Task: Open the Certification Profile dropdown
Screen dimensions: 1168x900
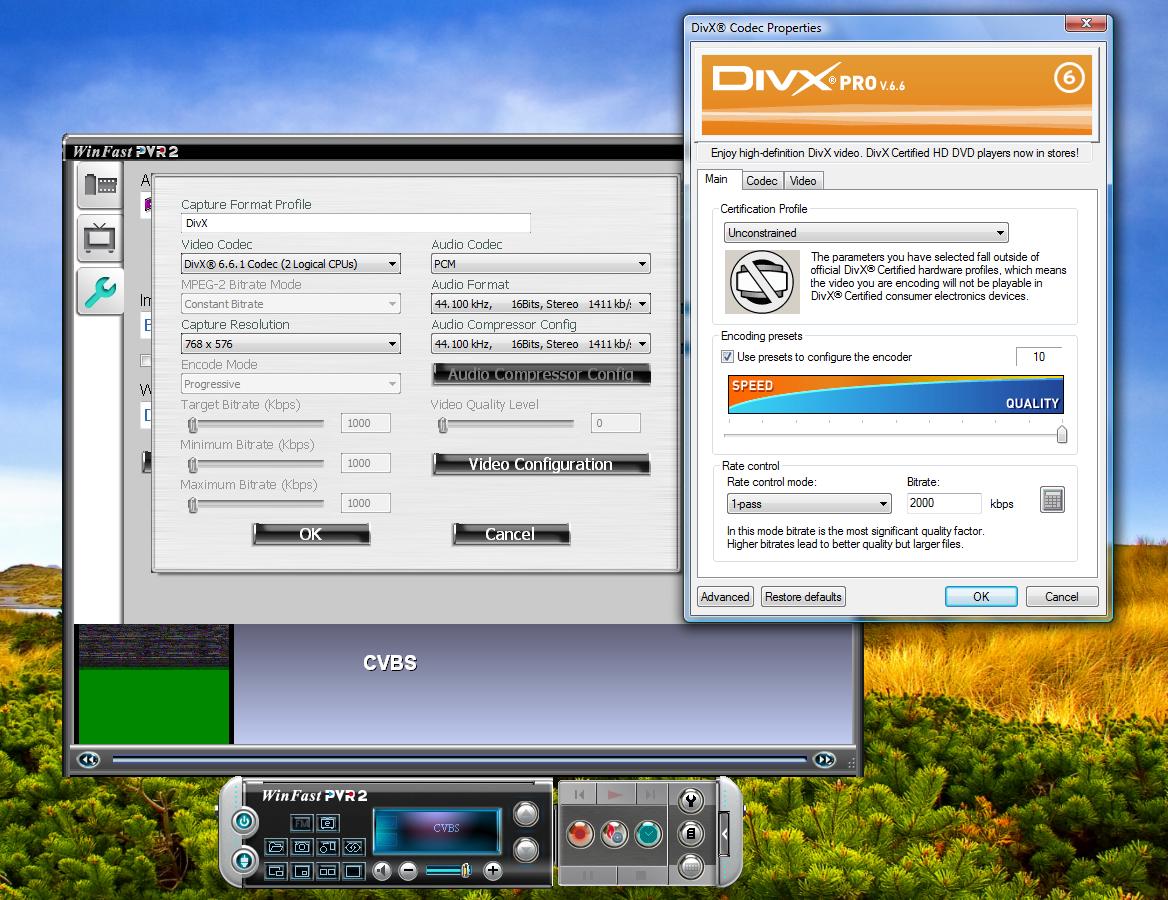Action: 866,232
